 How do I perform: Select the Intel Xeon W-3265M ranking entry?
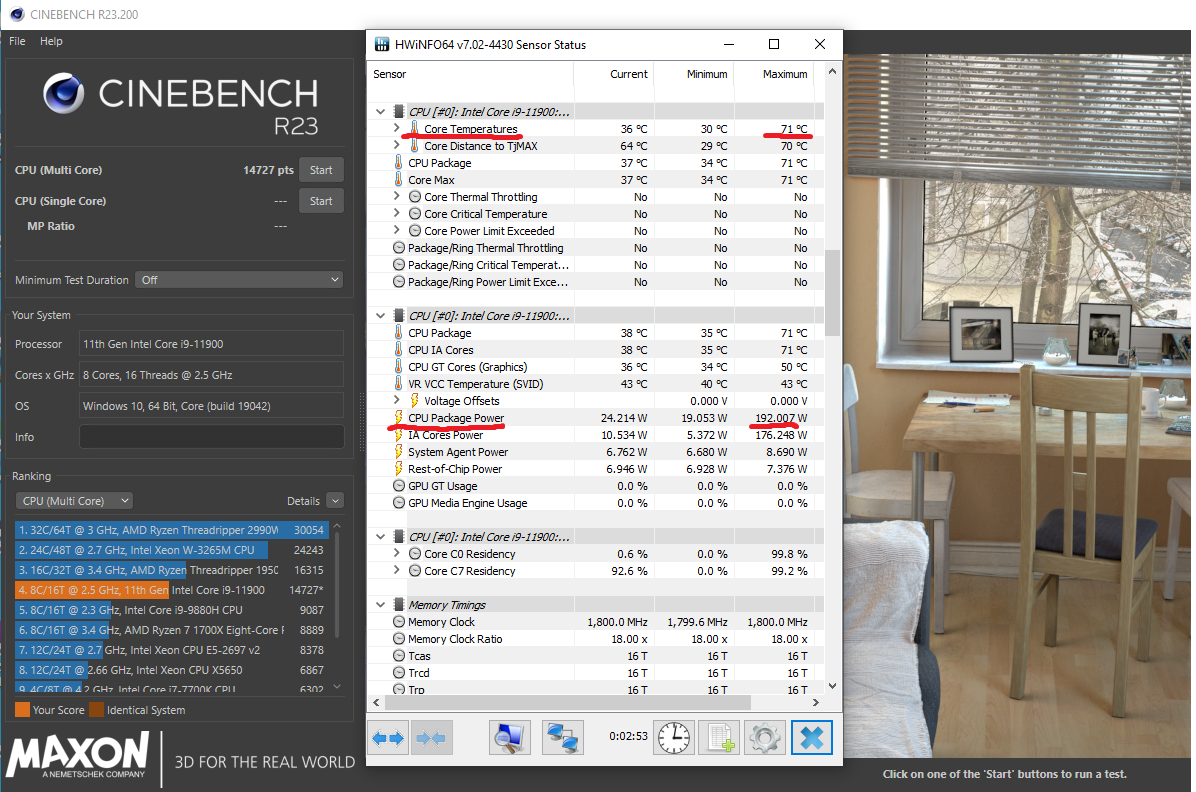point(172,549)
